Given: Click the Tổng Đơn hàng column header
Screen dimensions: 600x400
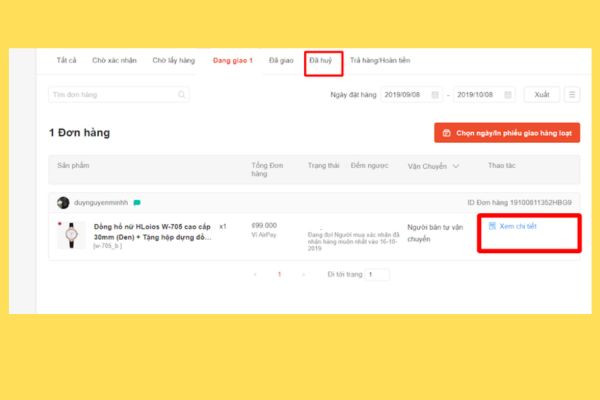Looking at the screenshot, I should [267, 169].
